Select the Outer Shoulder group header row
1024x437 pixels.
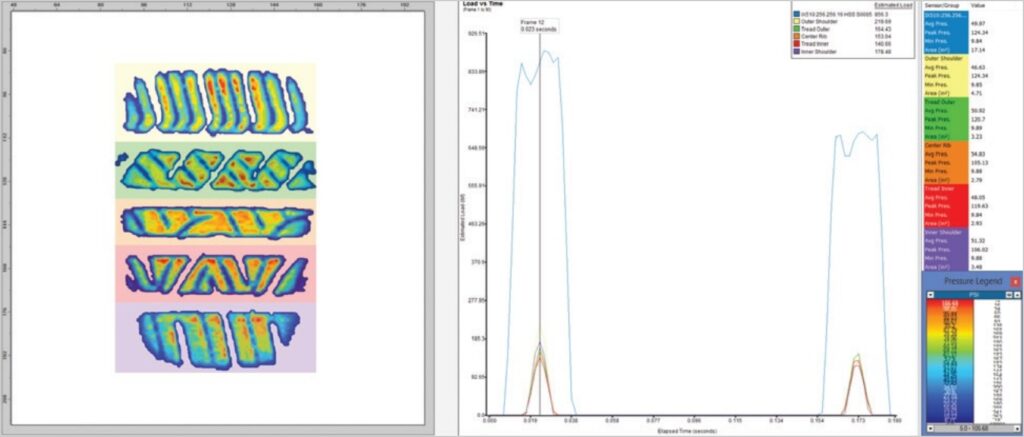pos(945,59)
